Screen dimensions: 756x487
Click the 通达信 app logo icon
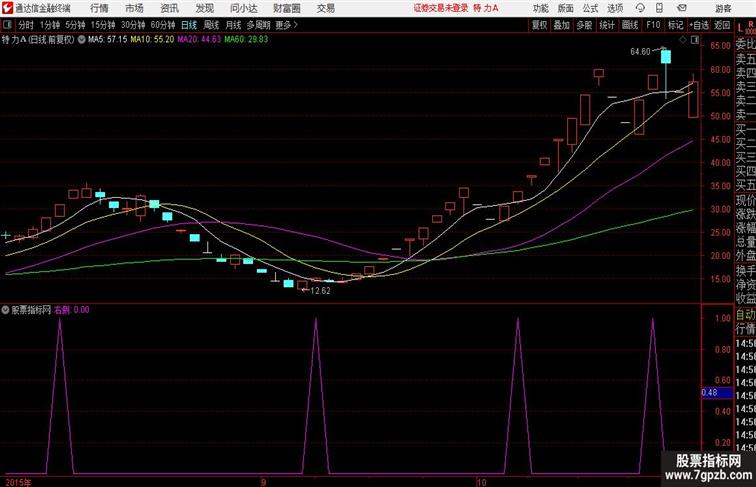click(7, 8)
